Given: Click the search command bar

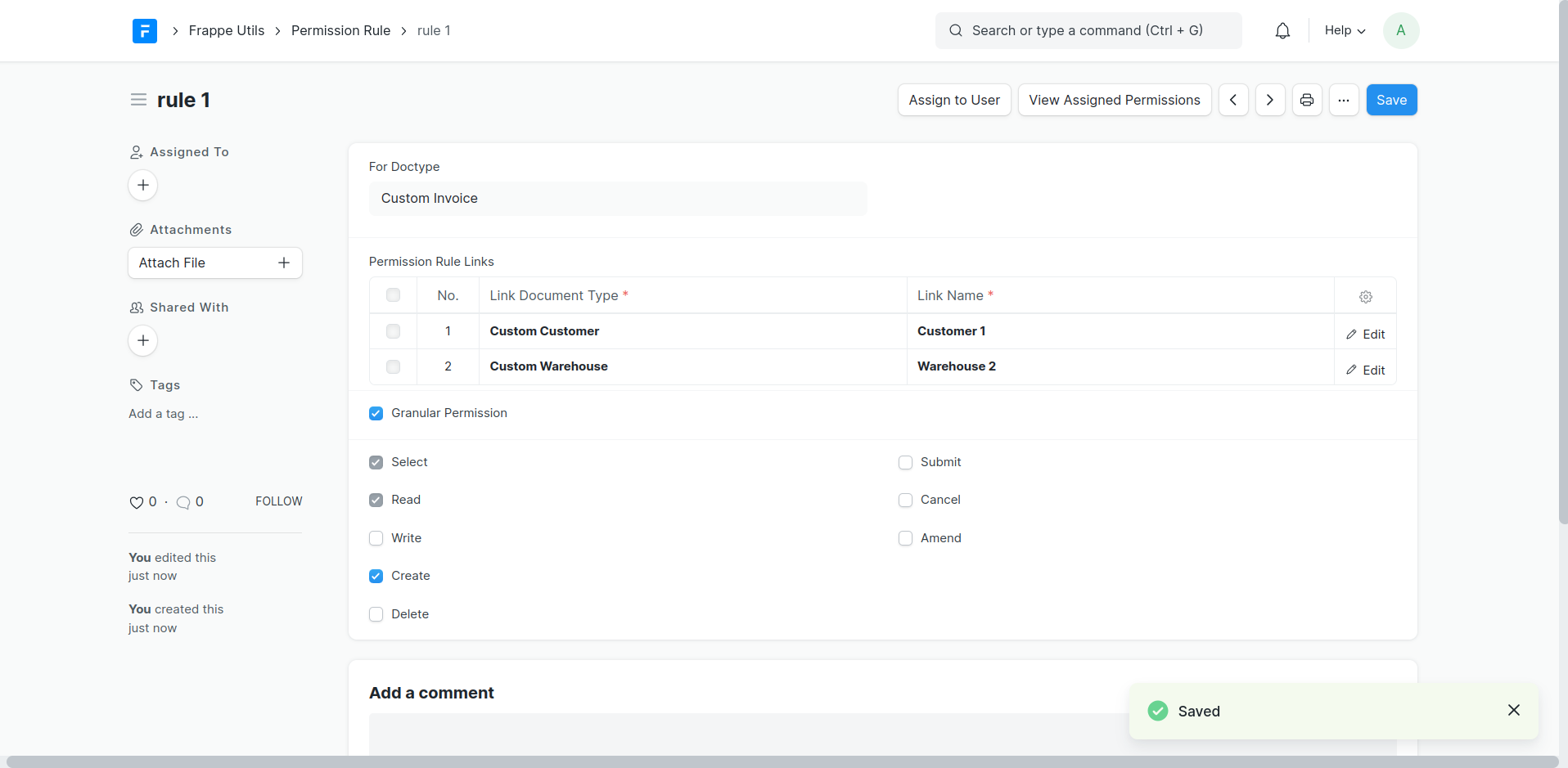Looking at the screenshot, I should [1088, 31].
